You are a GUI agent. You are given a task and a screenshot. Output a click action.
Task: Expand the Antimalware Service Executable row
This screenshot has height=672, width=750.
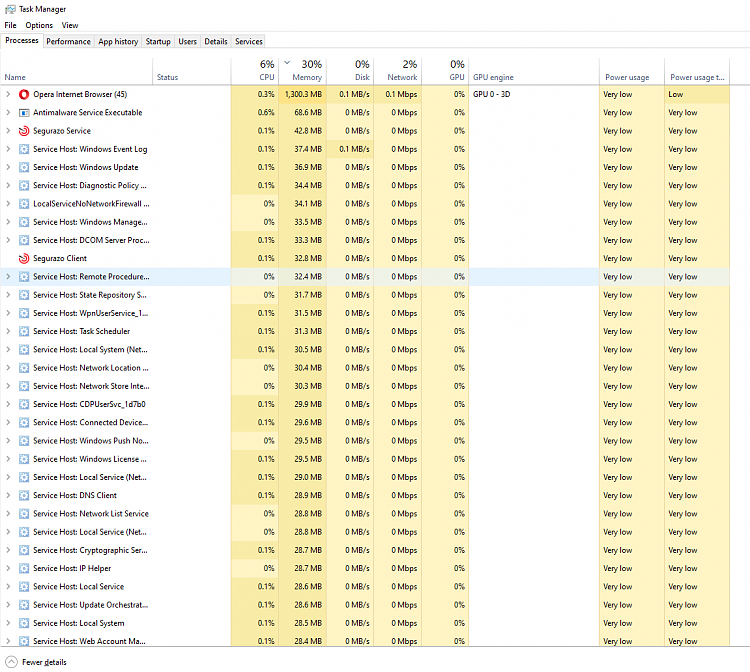(8, 112)
